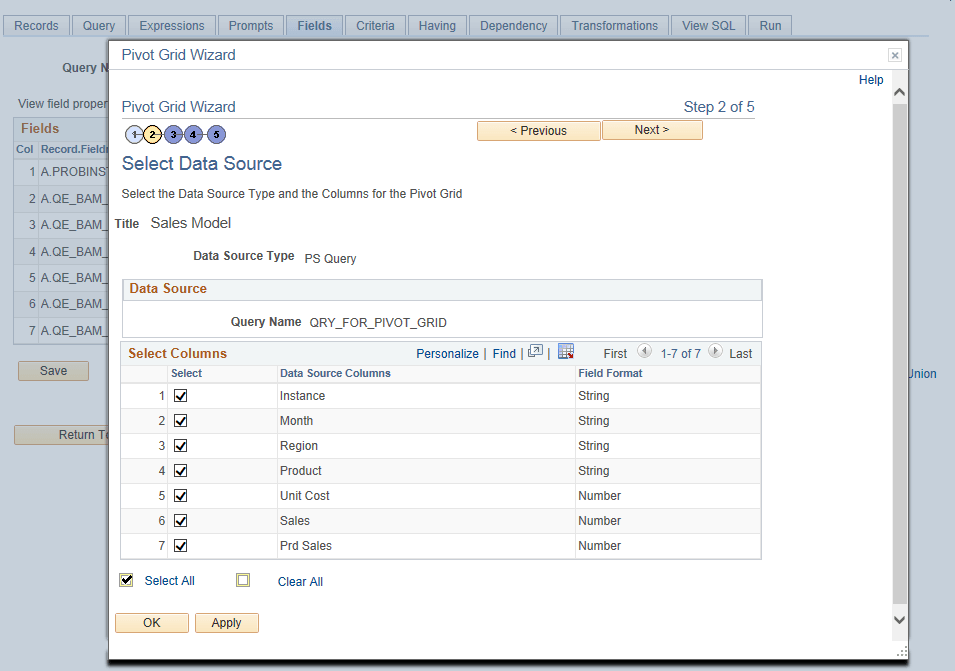Image resolution: width=955 pixels, height=671 pixels.
Task: Switch to the Transformations tab
Action: pos(614,26)
